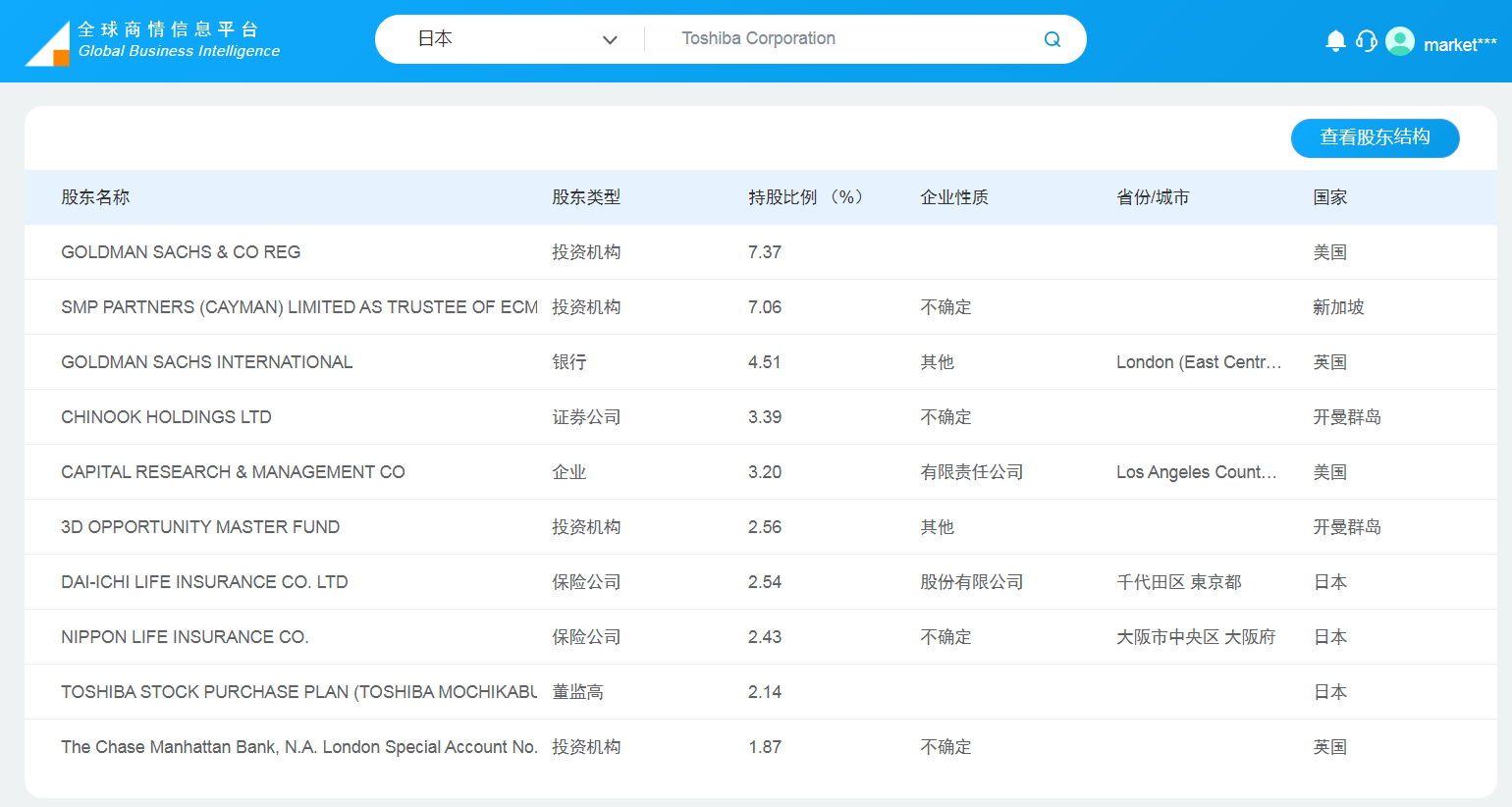Select CHINOOK HOLDINGS LTD shareholder
The width and height of the screenshot is (1512, 807).
point(166,417)
